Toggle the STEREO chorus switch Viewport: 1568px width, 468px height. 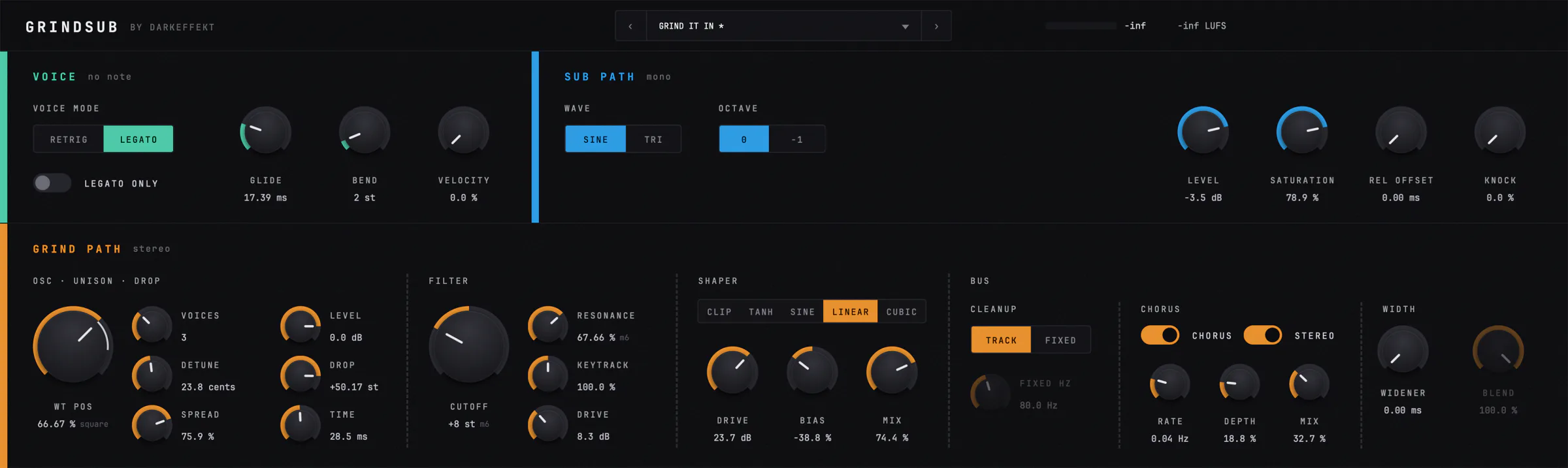click(x=1262, y=335)
